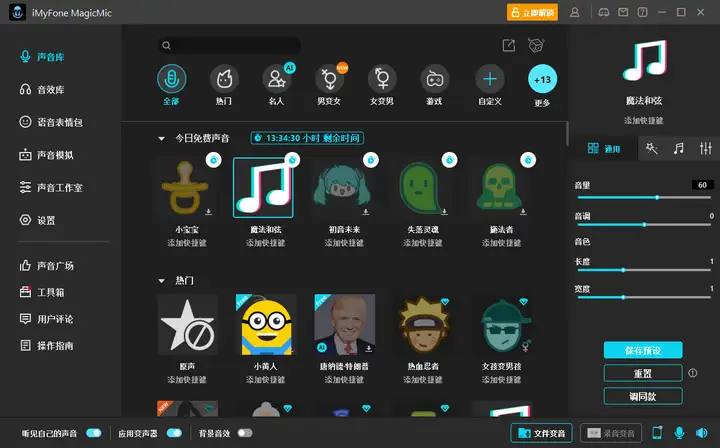Viewport: 720px width, 448px height.
Task: Select the 初音未来 voice
Action: point(344,187)
